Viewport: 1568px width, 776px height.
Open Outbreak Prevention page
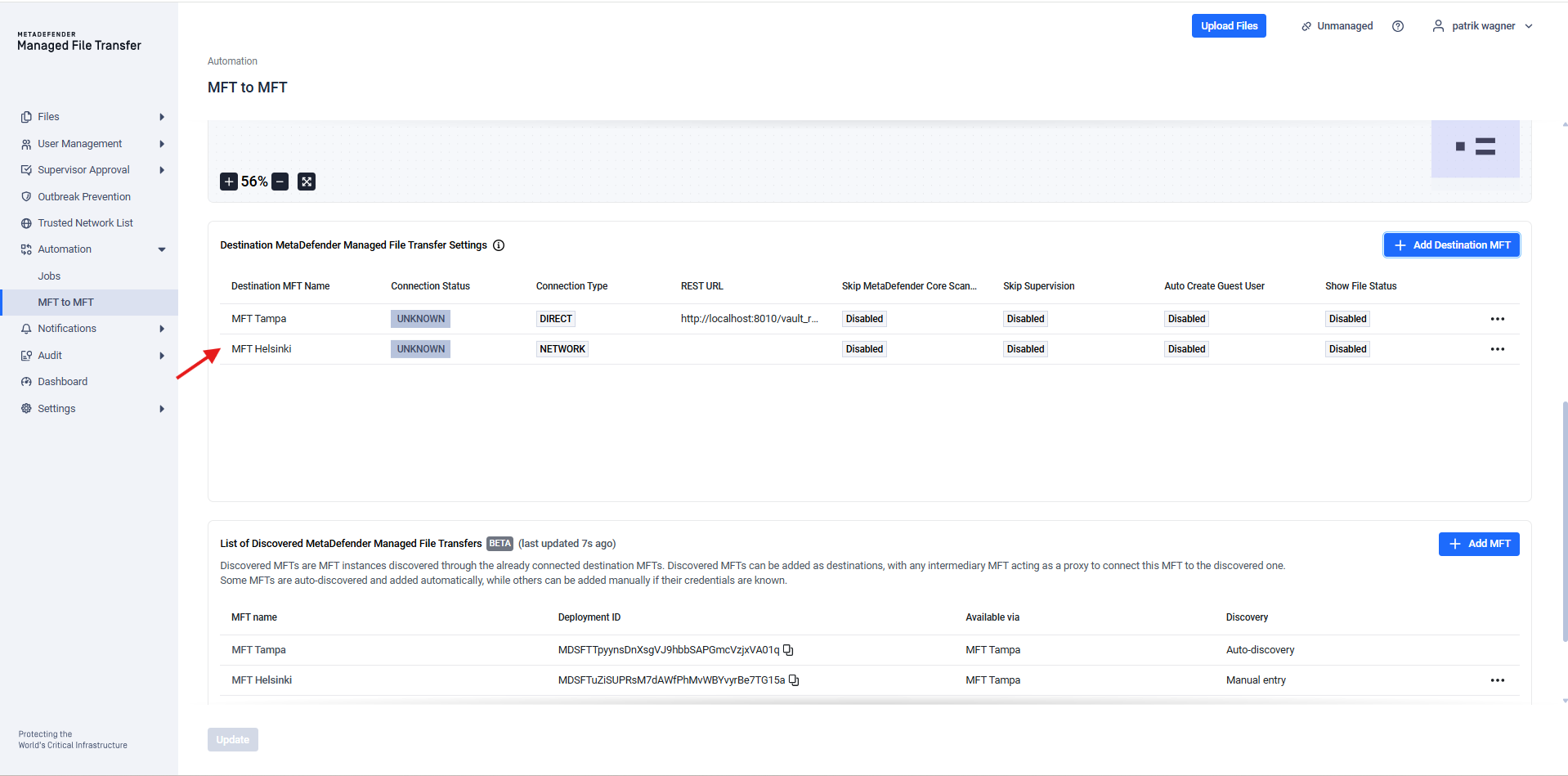(83, 197)
